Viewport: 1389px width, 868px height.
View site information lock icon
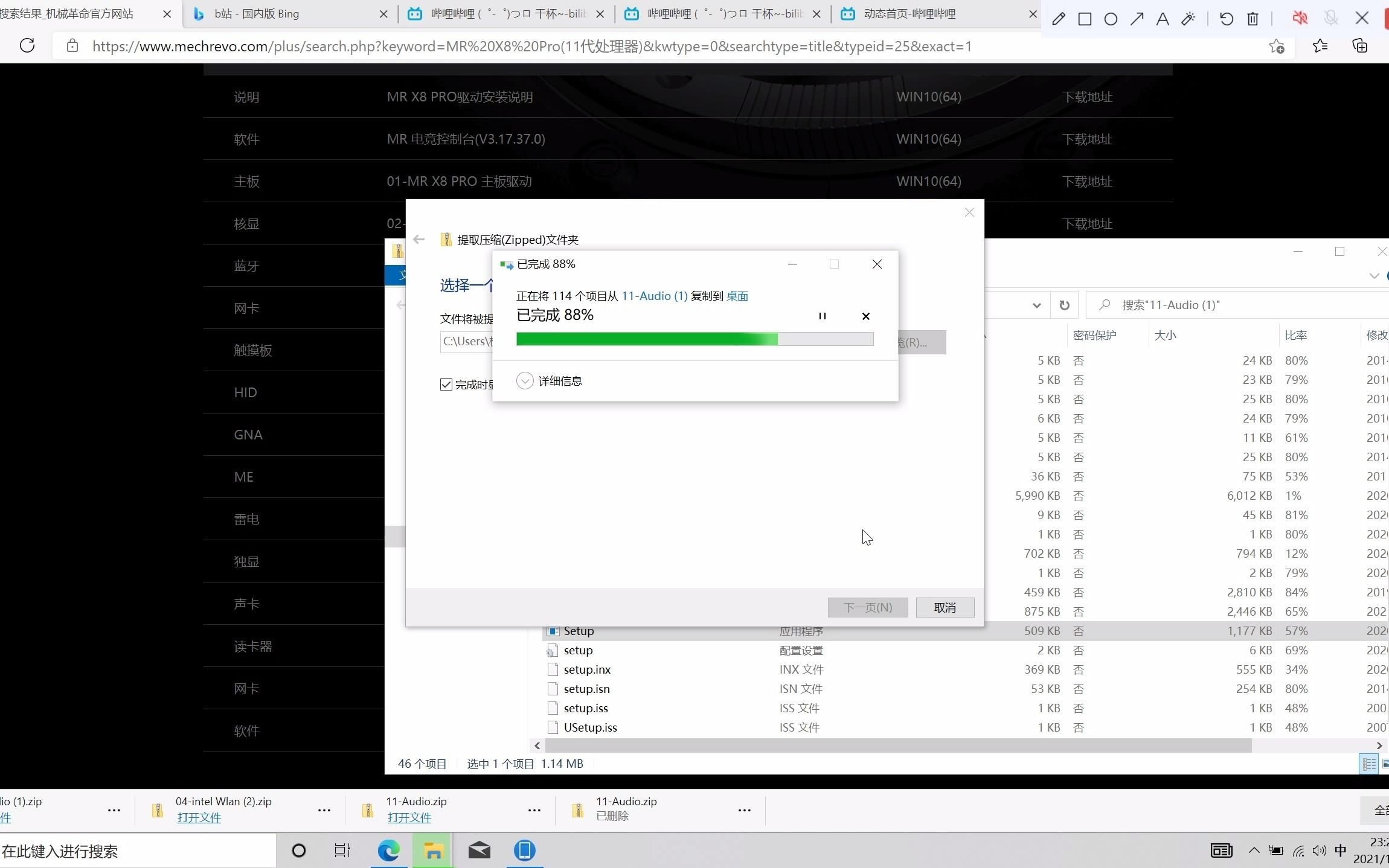72,46
